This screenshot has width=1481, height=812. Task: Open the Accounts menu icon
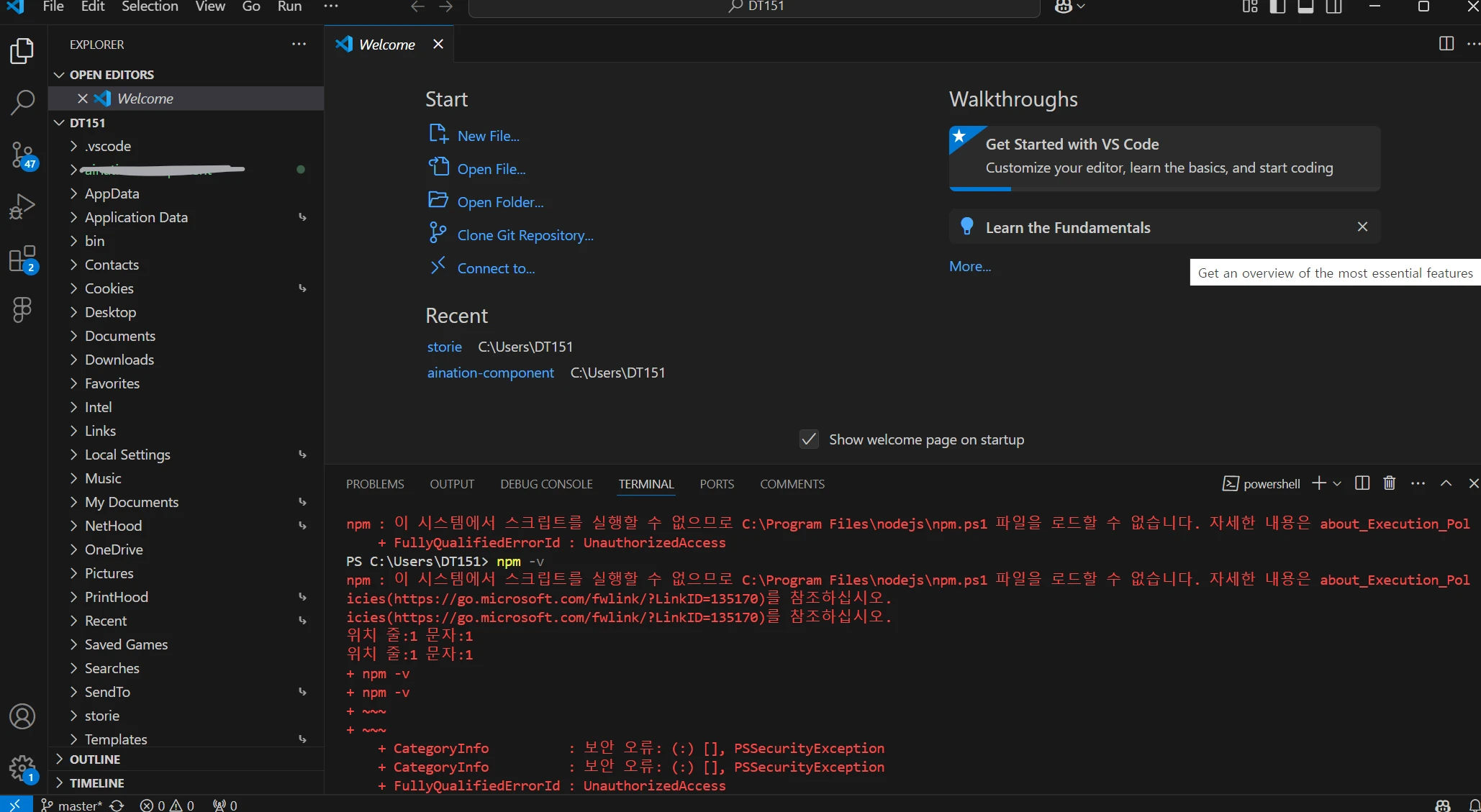pos(22,716)
